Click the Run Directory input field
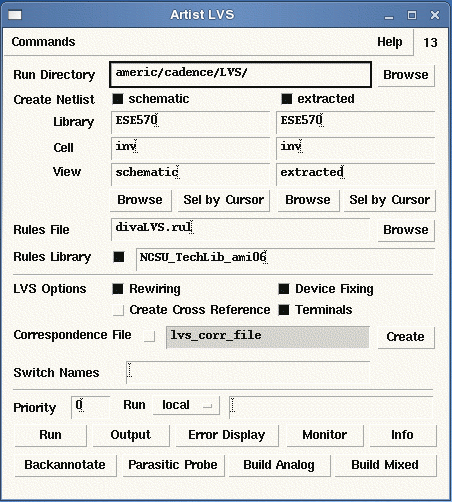 coord(240,74)
